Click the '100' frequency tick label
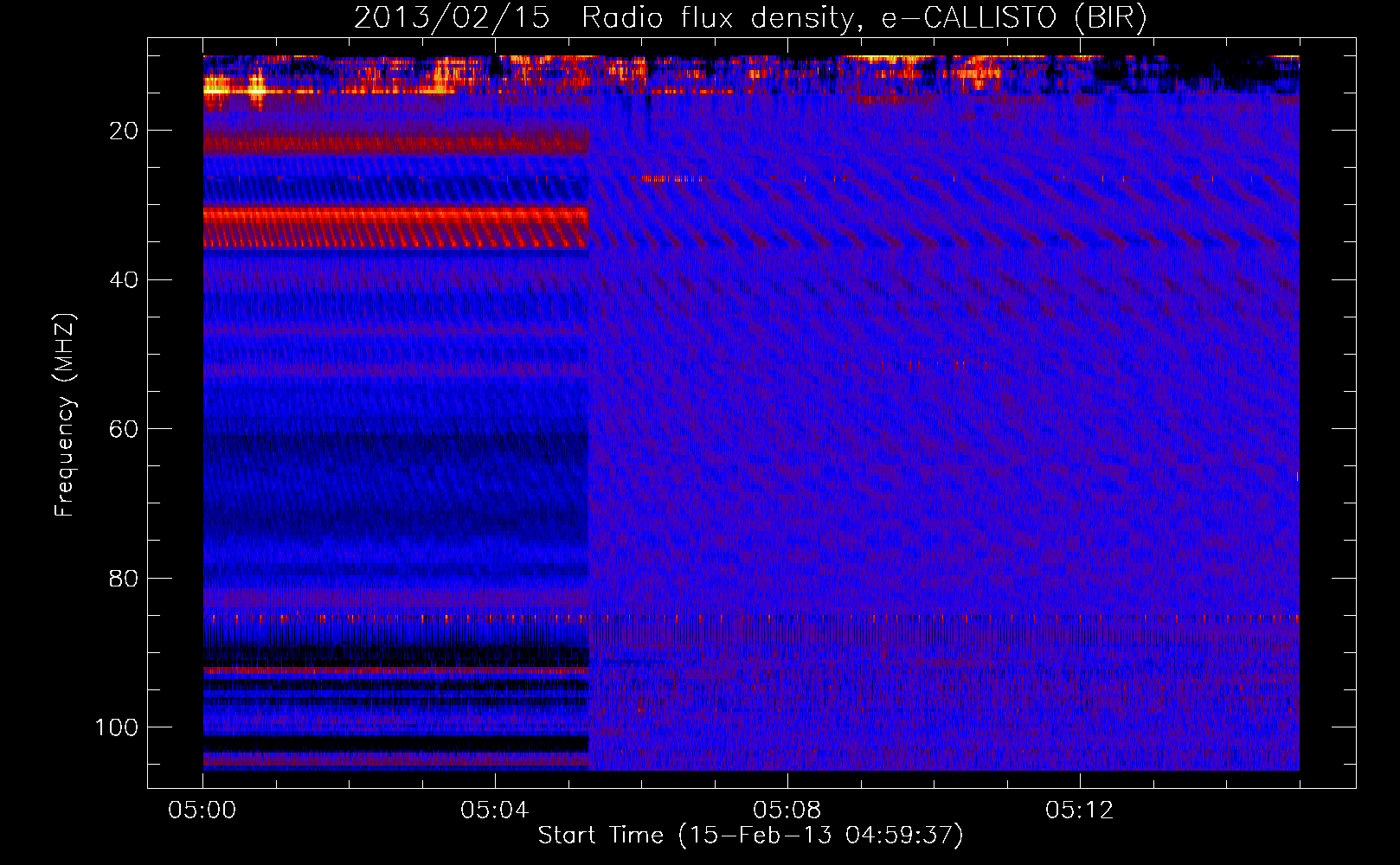 coord(117,727)
